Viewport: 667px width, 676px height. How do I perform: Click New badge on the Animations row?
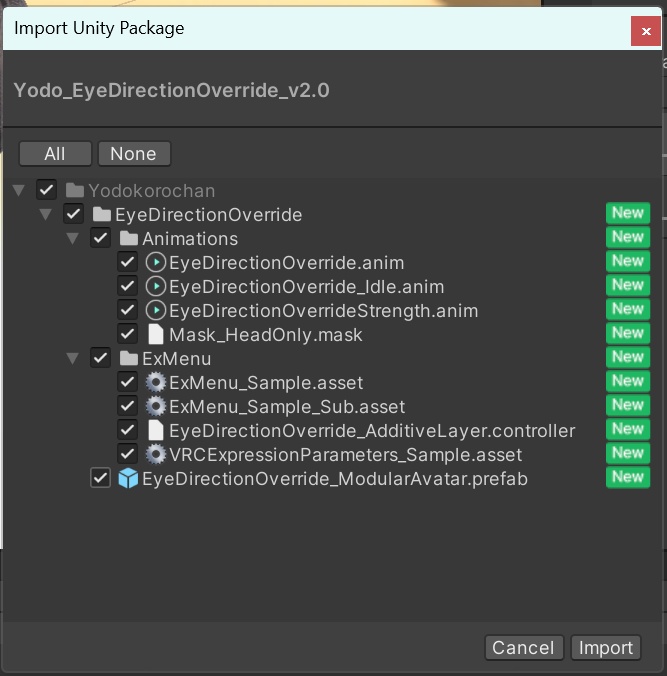tap(628, 237)
